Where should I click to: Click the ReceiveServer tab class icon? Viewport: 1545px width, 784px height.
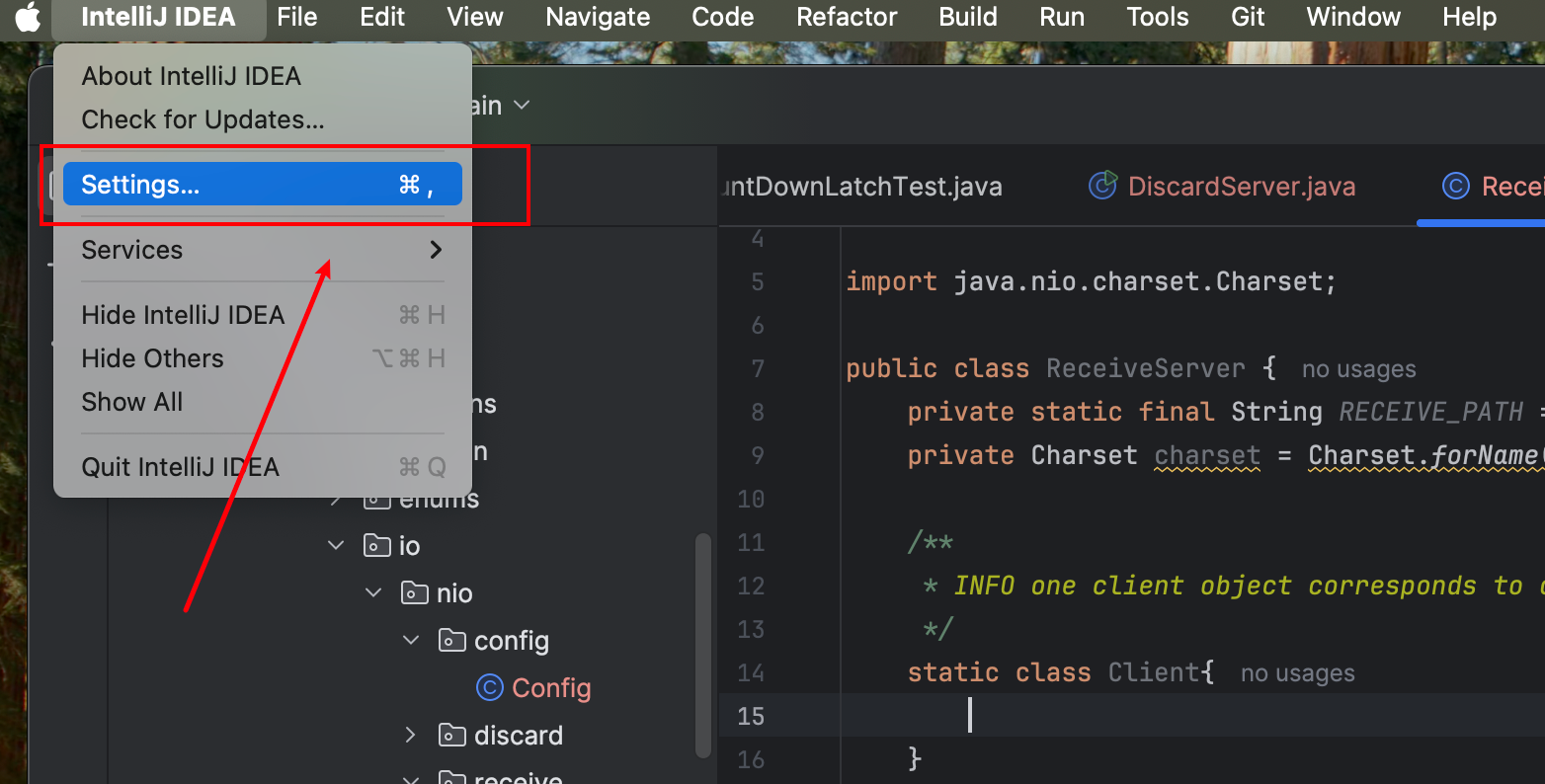[x=1456, y=186]
